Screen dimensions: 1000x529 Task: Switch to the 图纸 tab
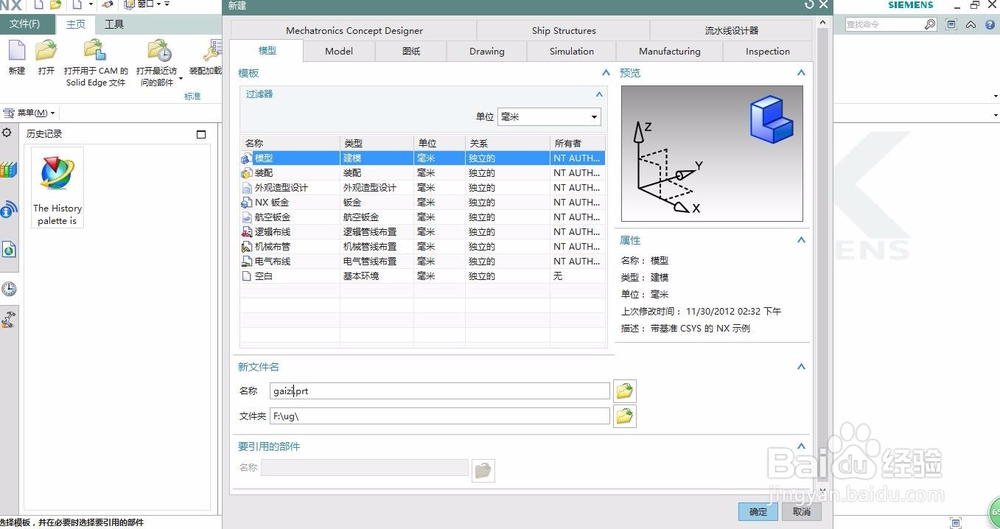pyautogui.click(x=411, y=51)
